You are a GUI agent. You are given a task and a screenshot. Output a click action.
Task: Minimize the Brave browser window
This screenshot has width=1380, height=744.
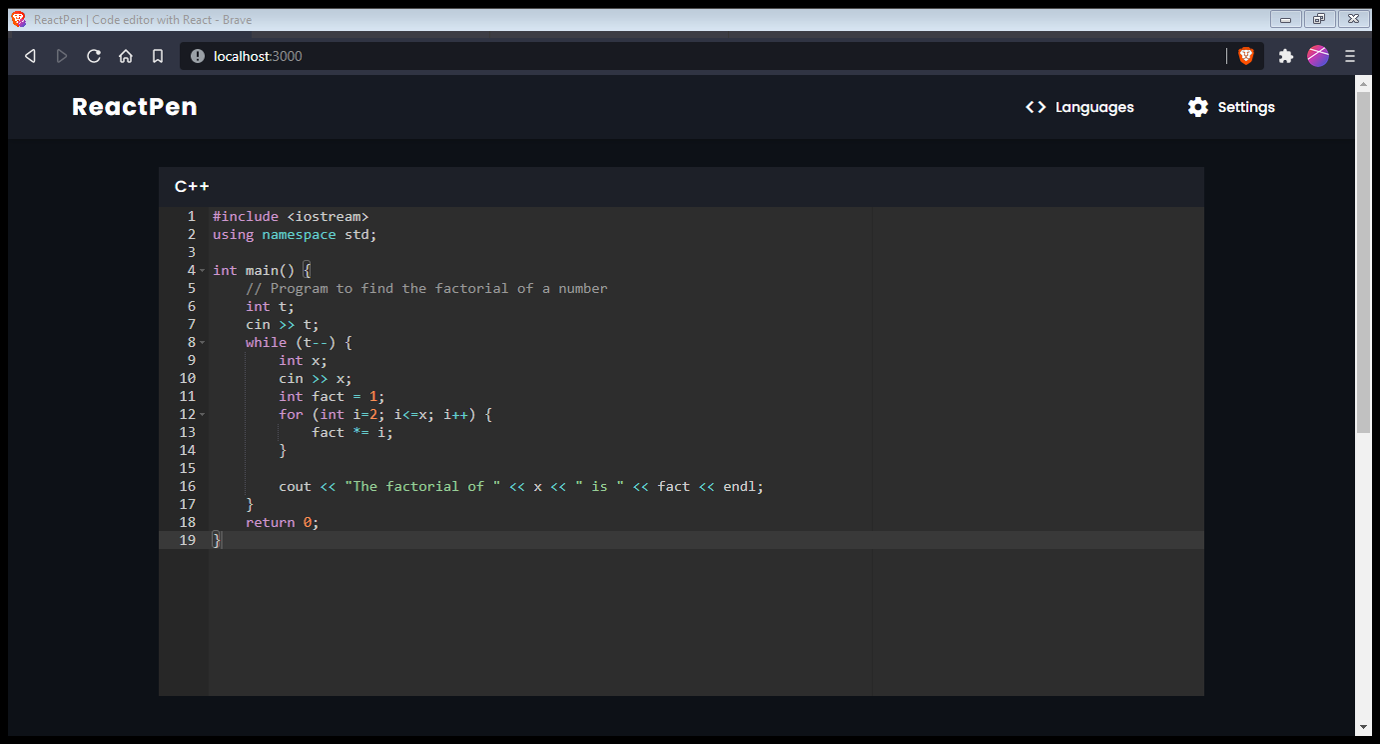click(1285, 19)
